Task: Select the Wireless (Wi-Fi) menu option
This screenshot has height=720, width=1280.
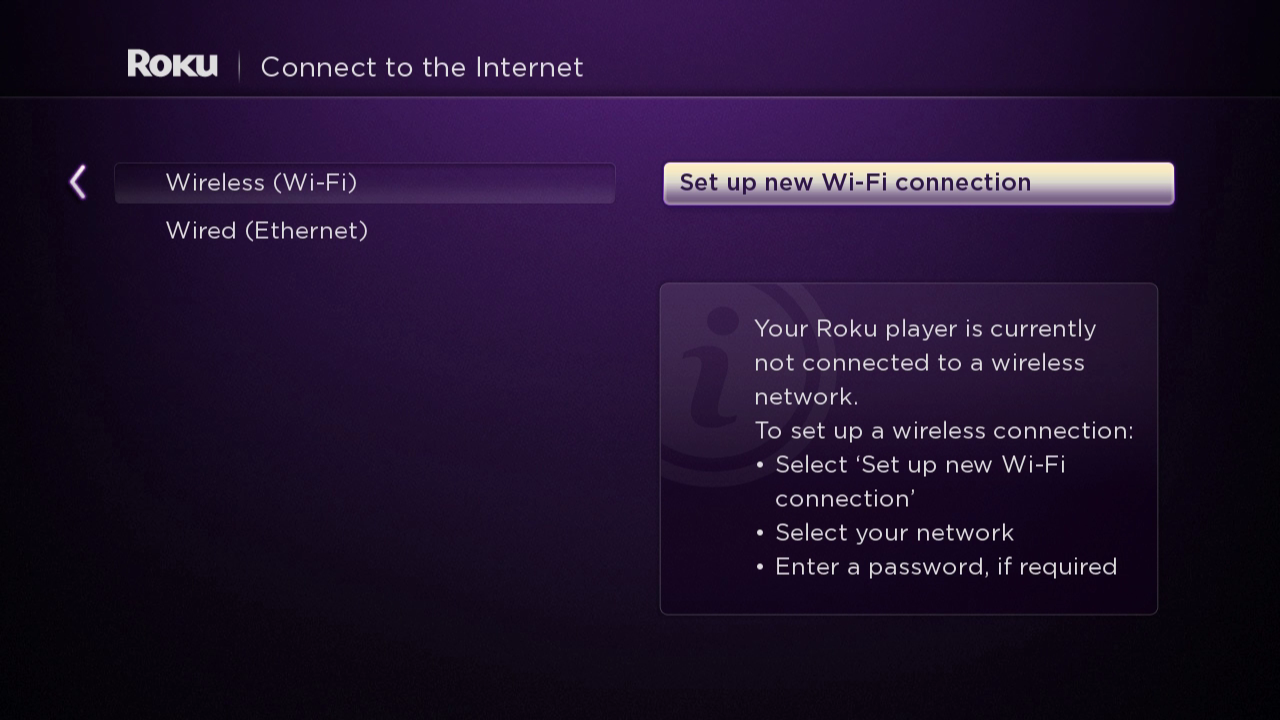Action: [x=365, y=183]
